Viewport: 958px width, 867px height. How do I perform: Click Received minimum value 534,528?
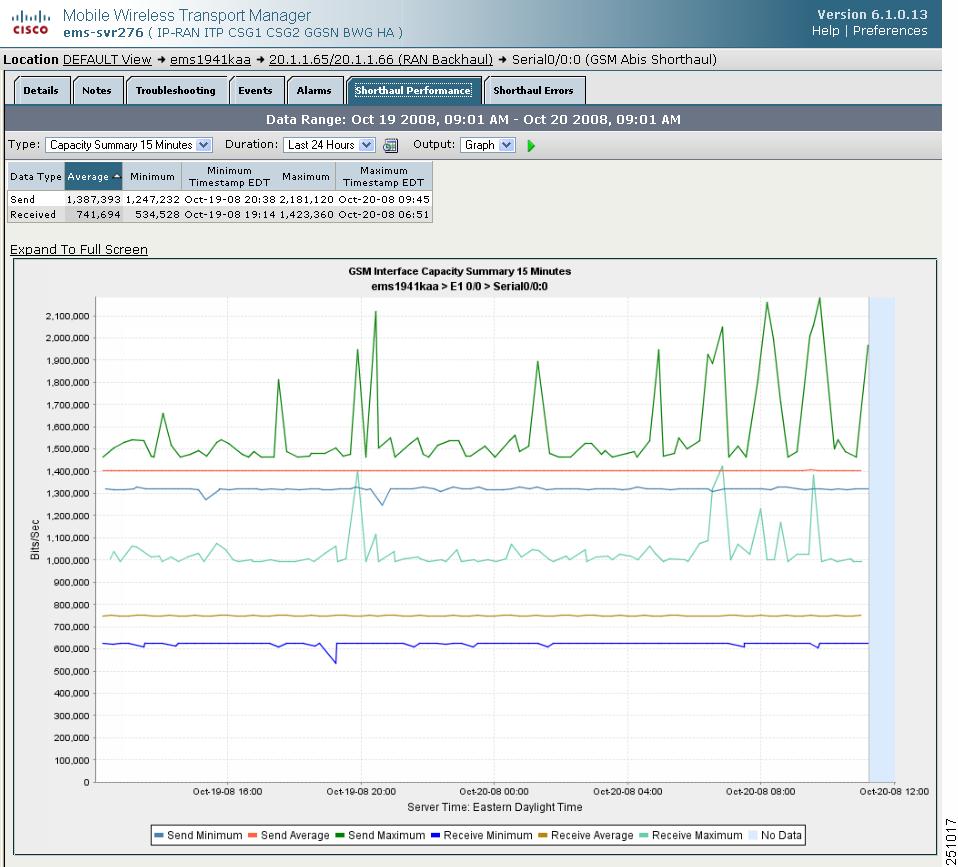pos(158,214)
